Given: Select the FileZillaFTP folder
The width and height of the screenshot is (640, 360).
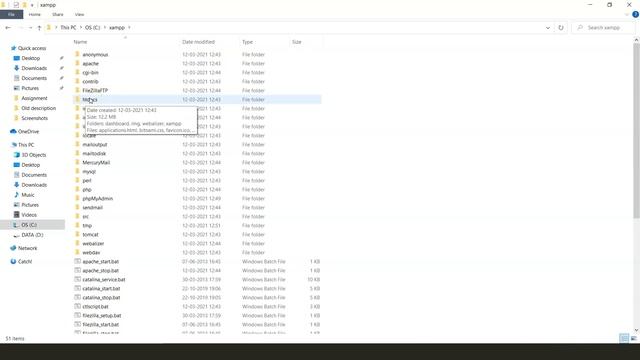Looking at the screenshot, I should click(x=95, y=91).
